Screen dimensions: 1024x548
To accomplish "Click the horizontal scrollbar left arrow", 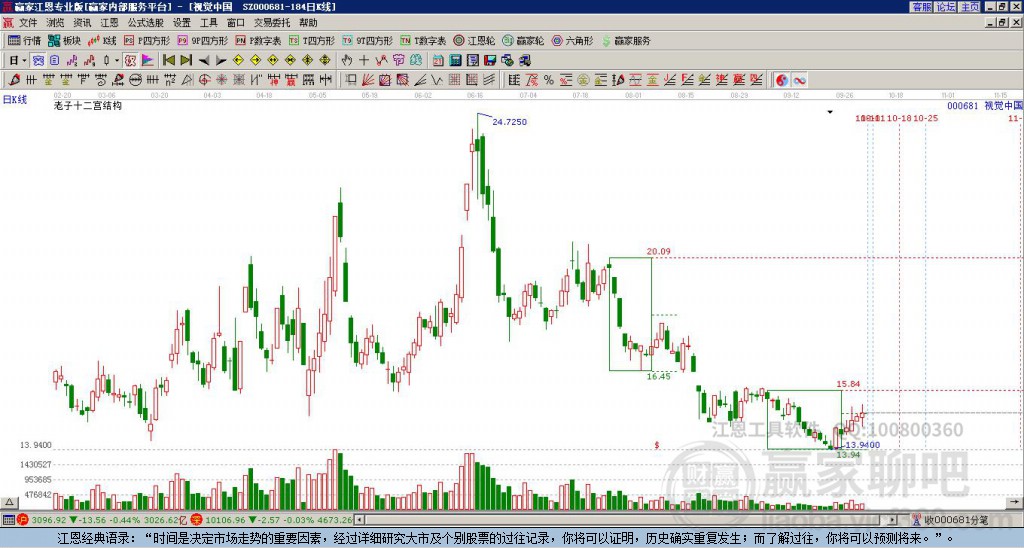I will [360, 520].
